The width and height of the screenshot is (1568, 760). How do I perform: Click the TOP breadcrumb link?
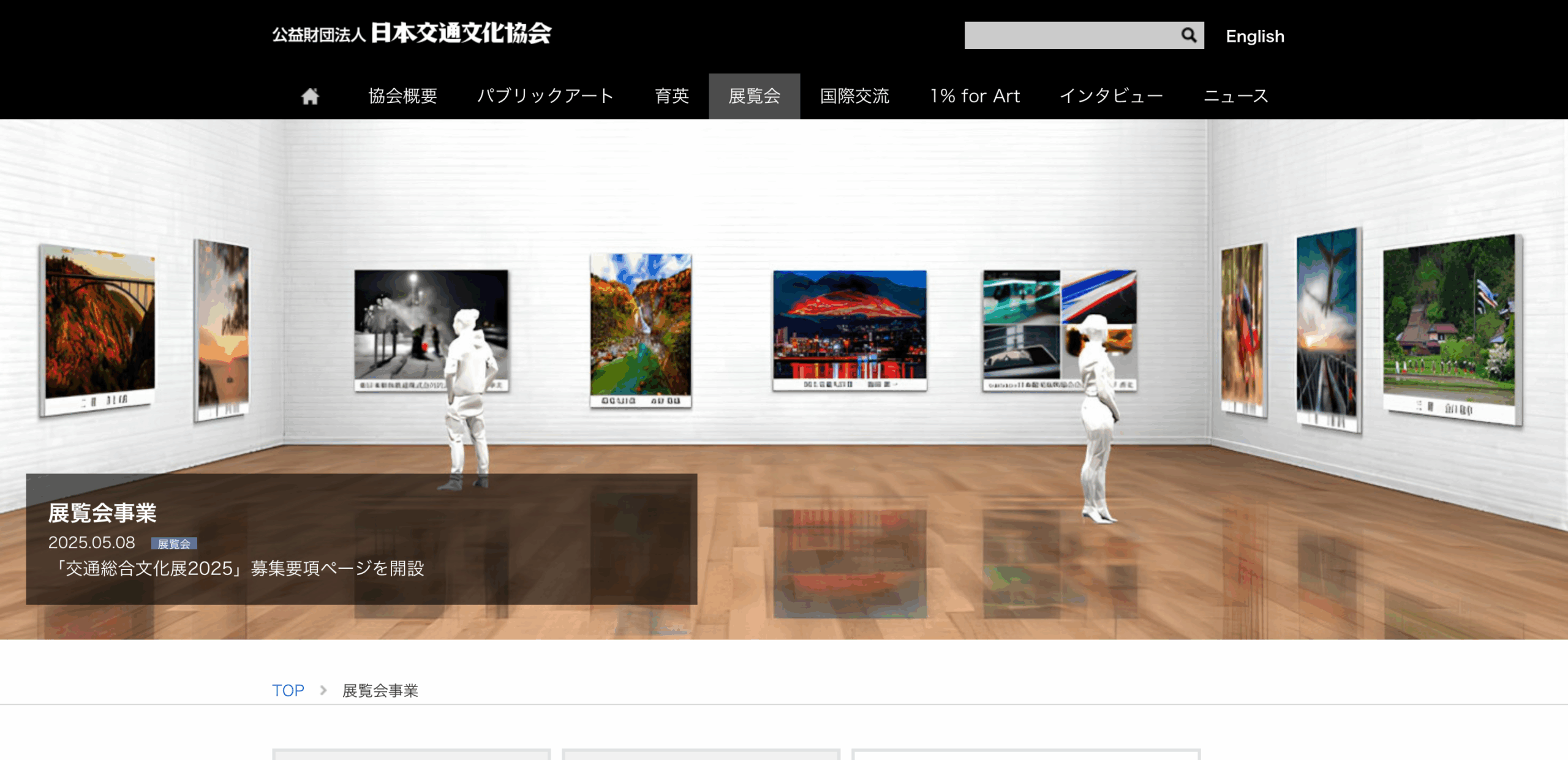288,690
